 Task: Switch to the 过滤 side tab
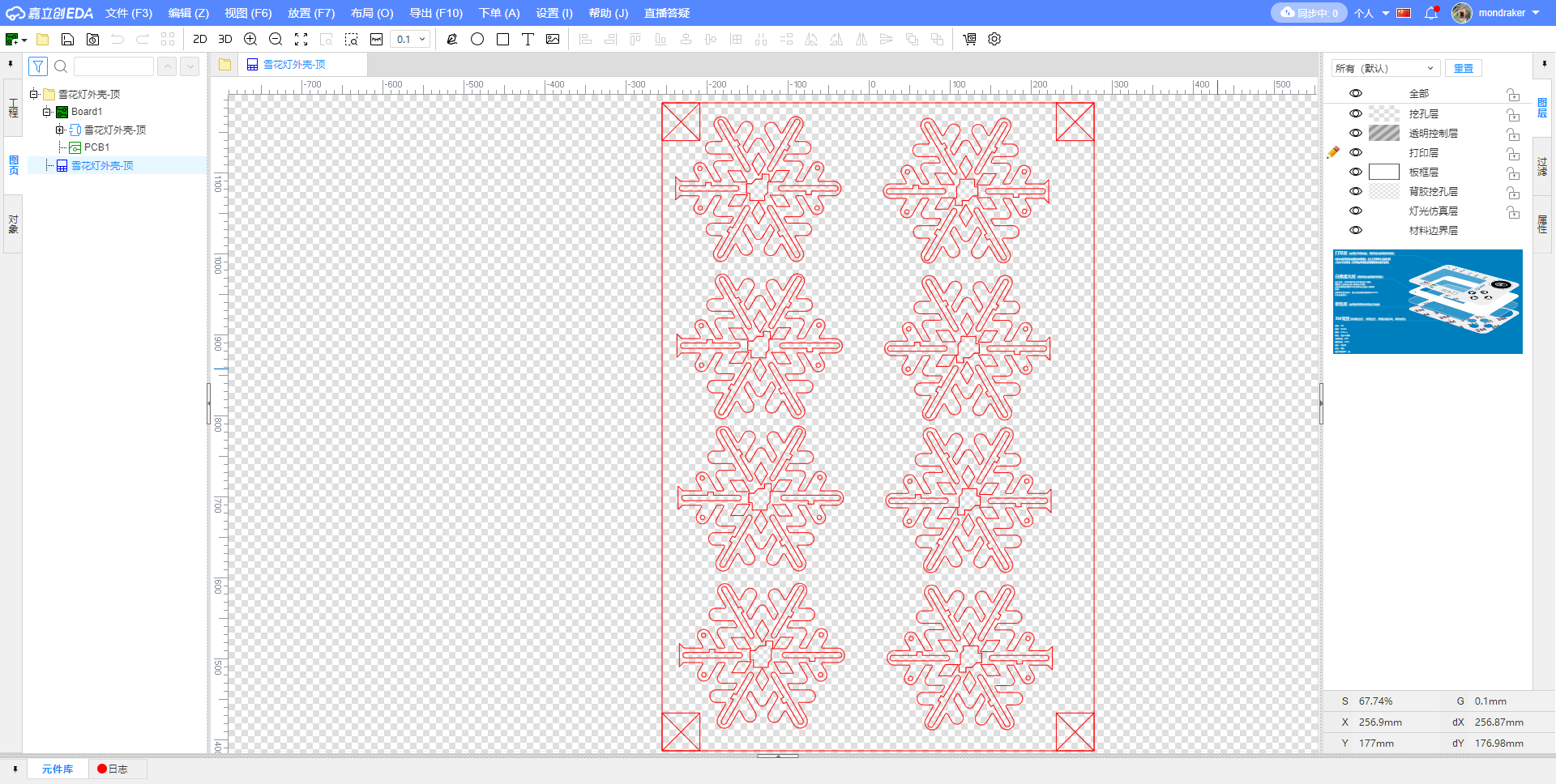pyautogui.click(x=1542, y=167)
